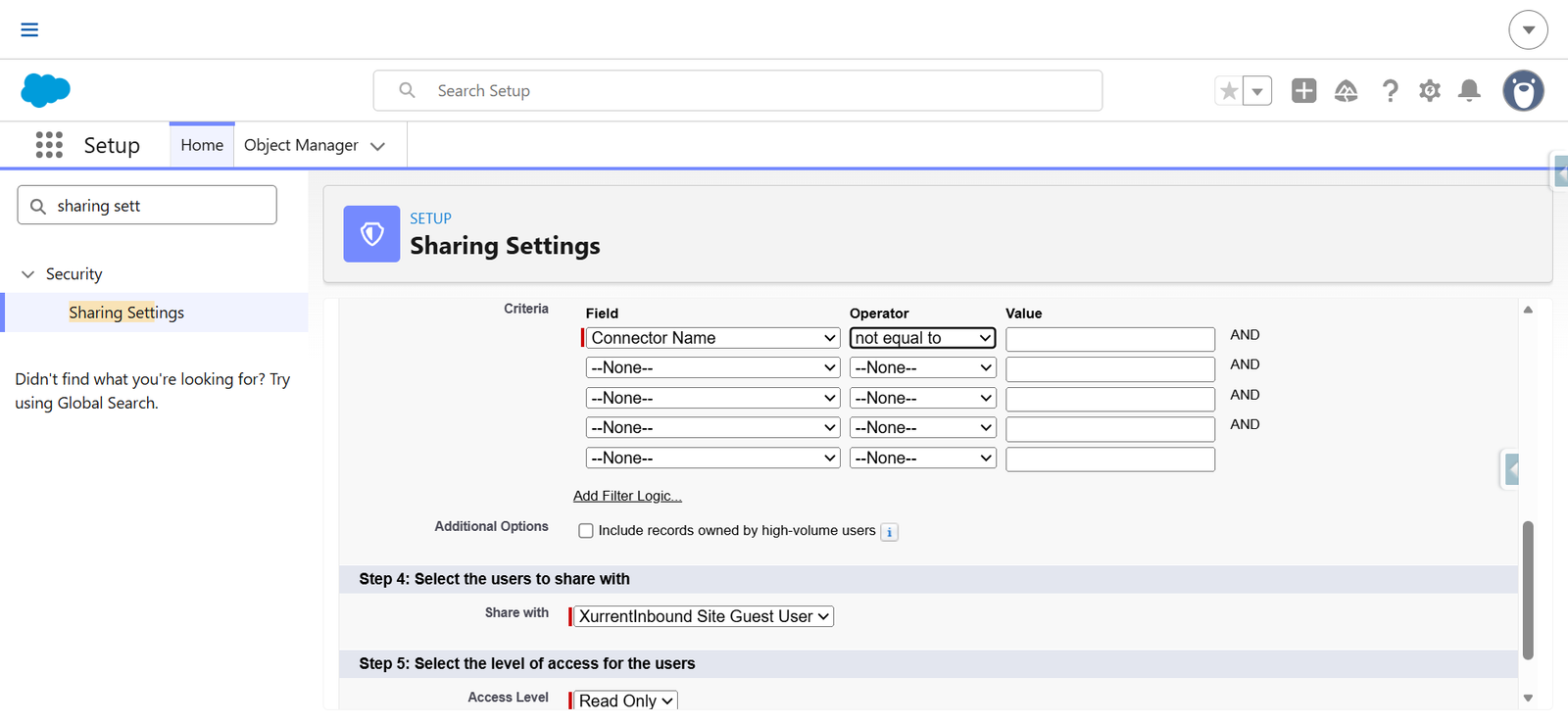Expand the Object Manager tab chevron
Screen dimensions: 1568x725
click(x=377, y=146)
